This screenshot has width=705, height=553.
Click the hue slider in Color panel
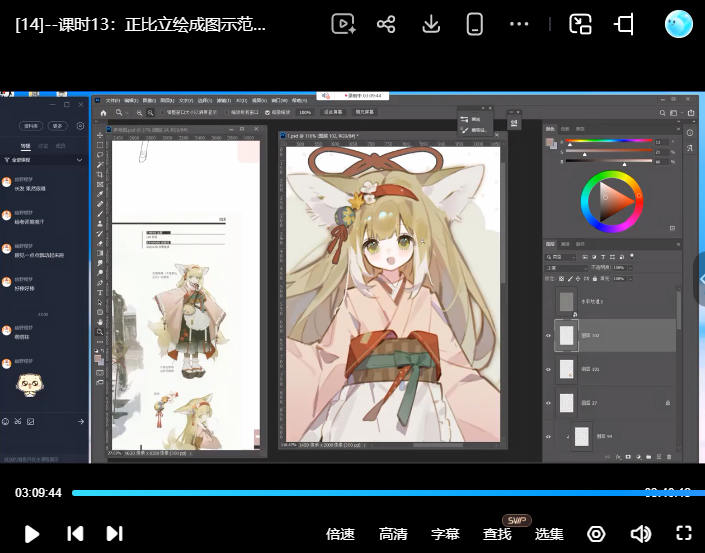pos(609,141)
